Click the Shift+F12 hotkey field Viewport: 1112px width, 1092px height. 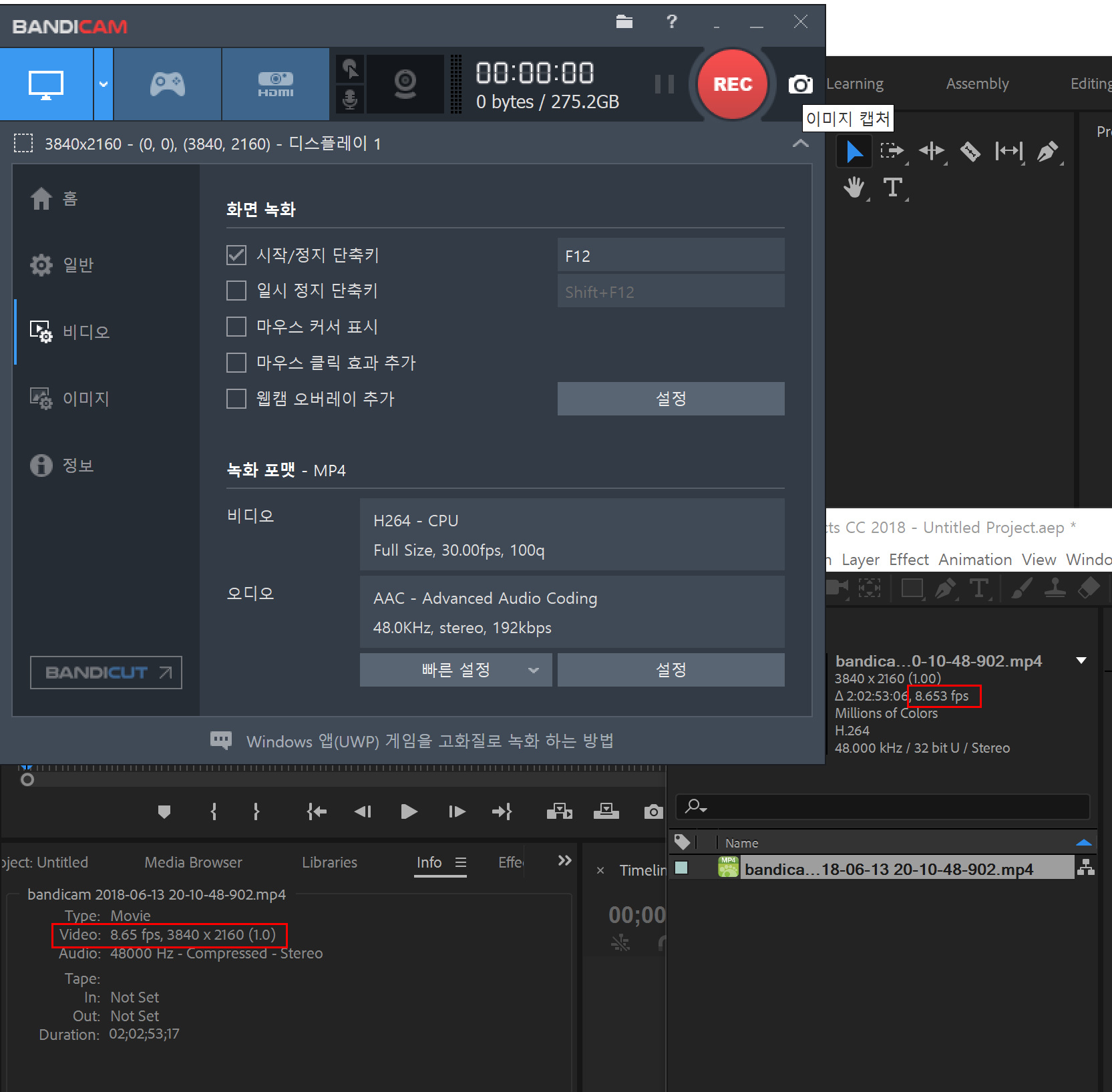point(671,291)
